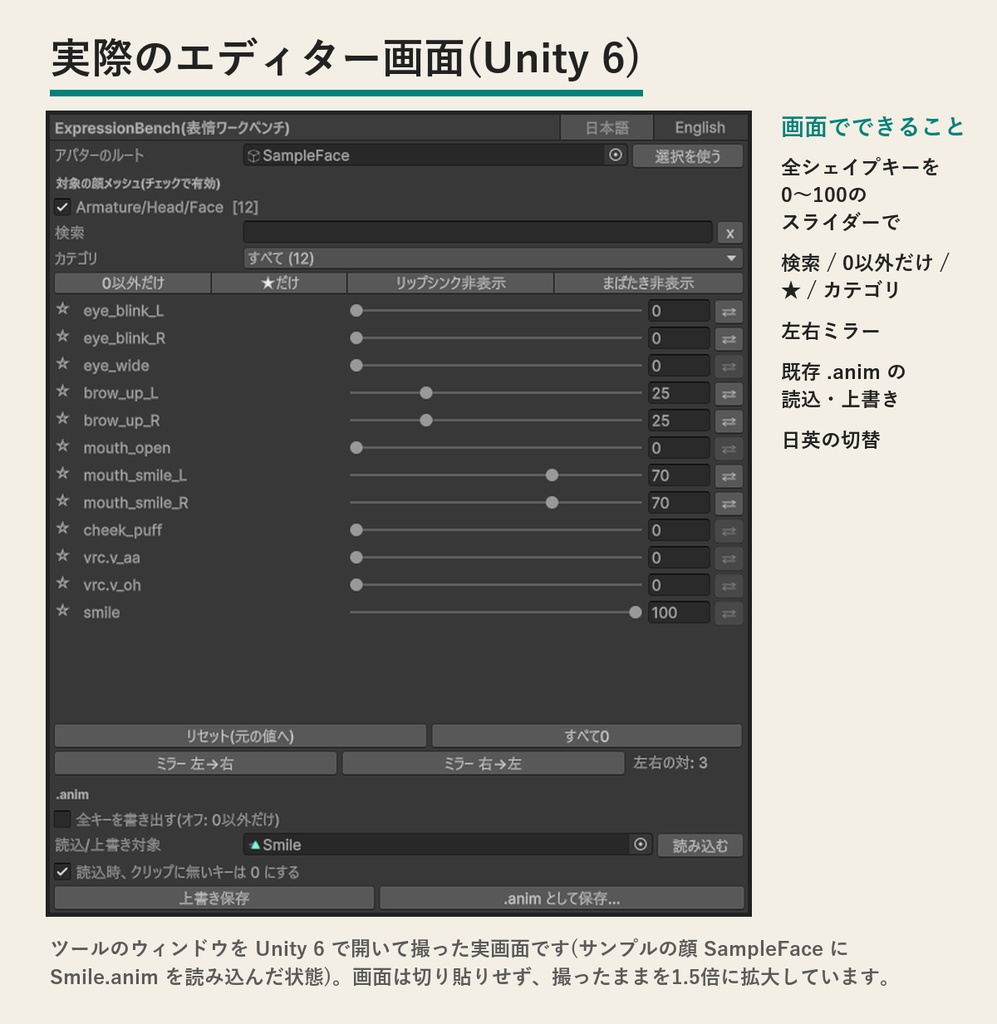The image size is (997, 1024).
Task: Click the brow_up_L slider handle
Action: click(426, 392)
